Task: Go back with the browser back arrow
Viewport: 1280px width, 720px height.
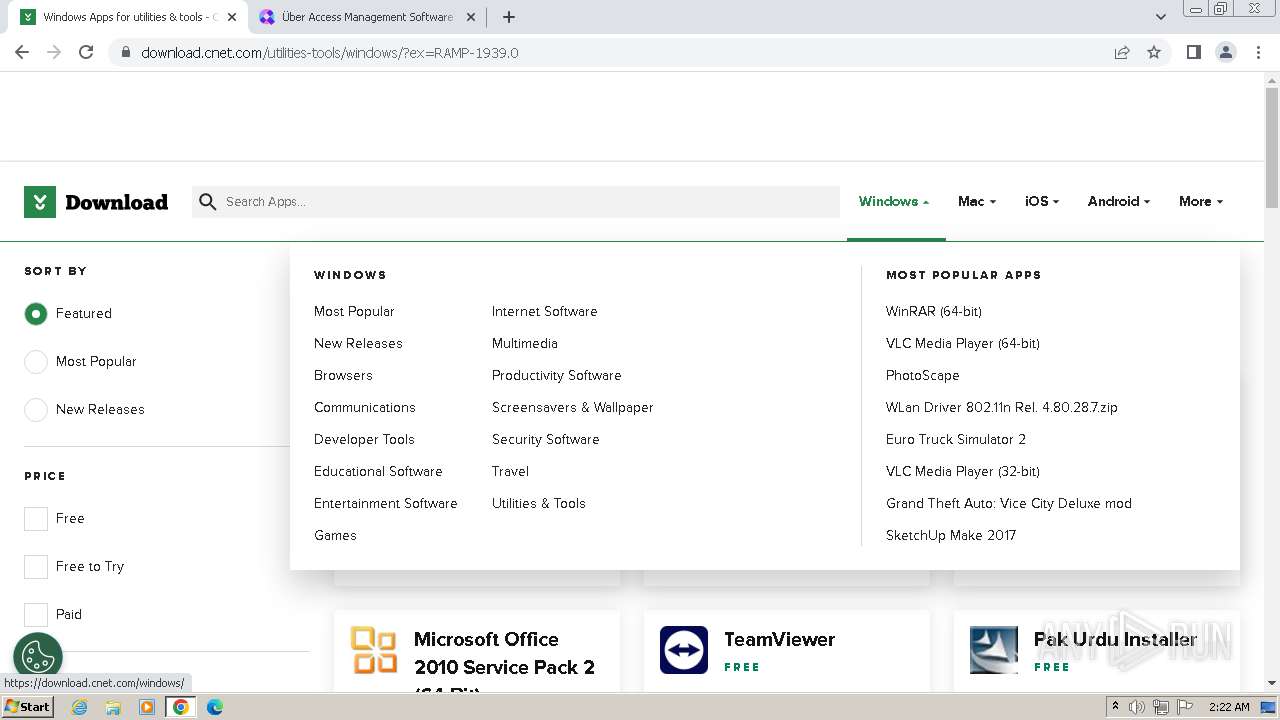Action: (x=22, y=52)
